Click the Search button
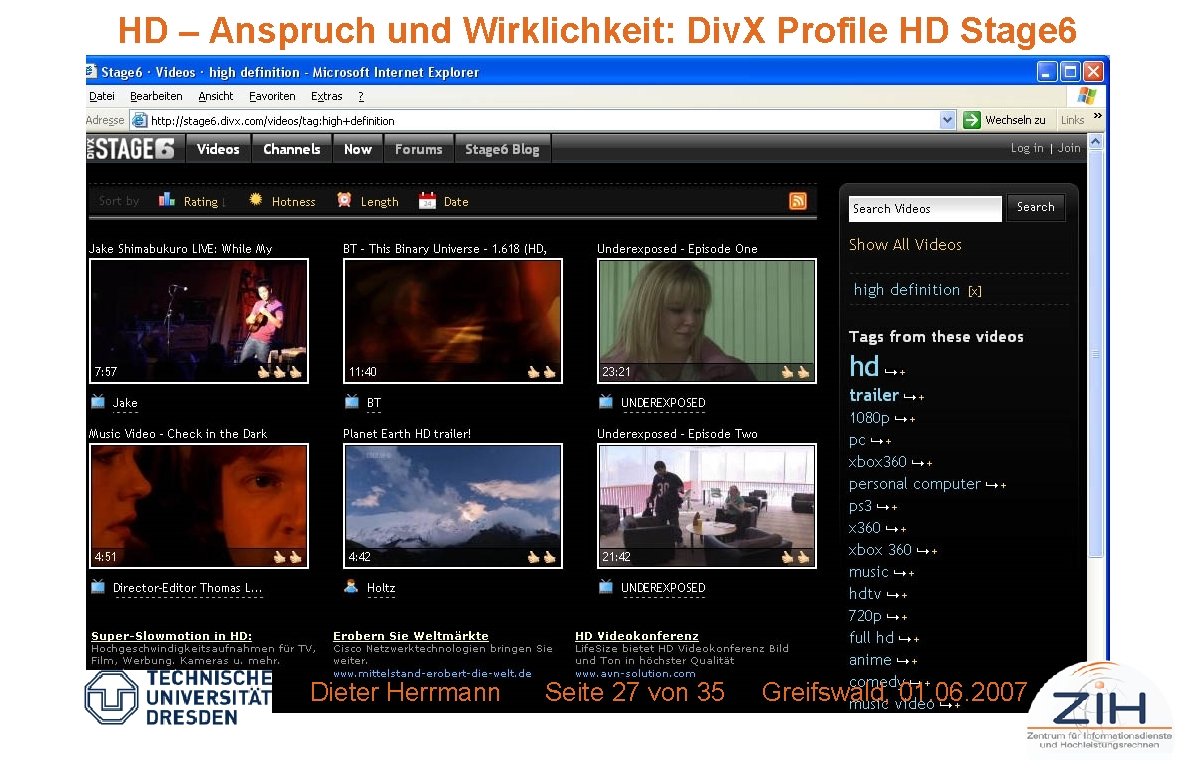1195x768 pixels. click(1035, 207)
